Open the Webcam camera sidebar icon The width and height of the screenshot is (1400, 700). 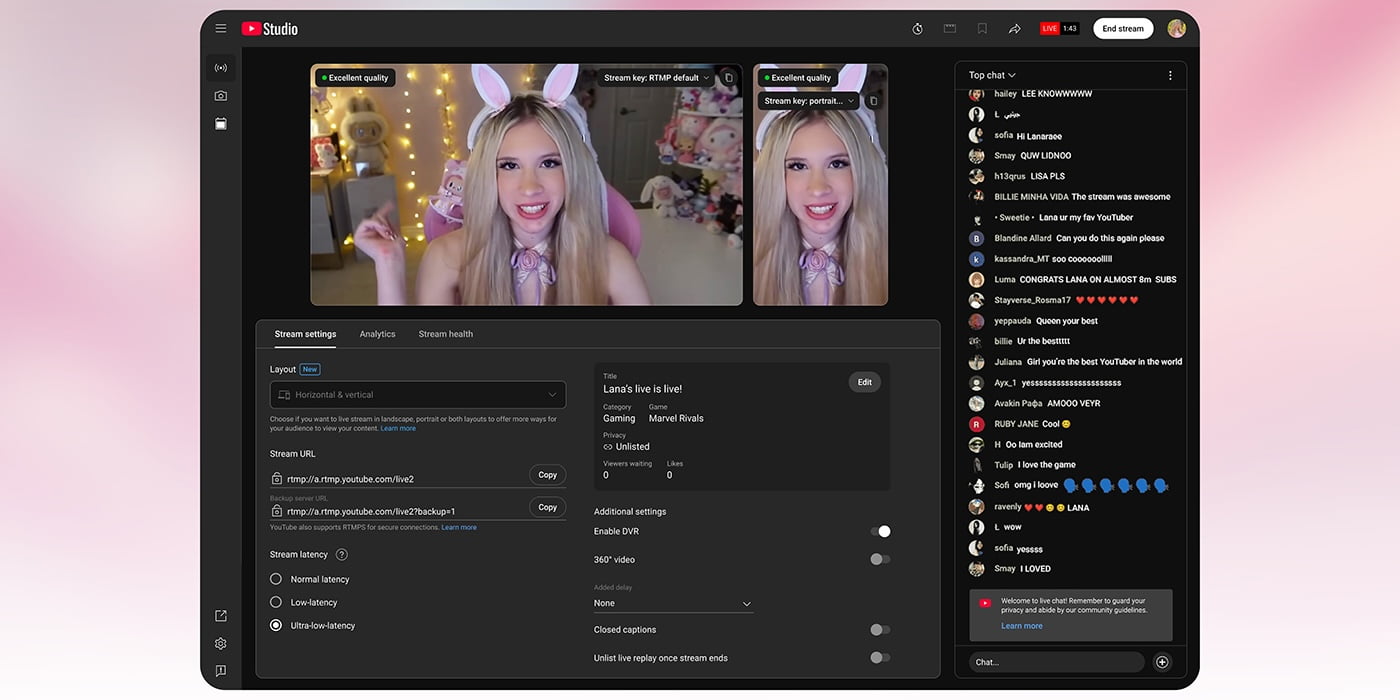(x=221, y=96)
